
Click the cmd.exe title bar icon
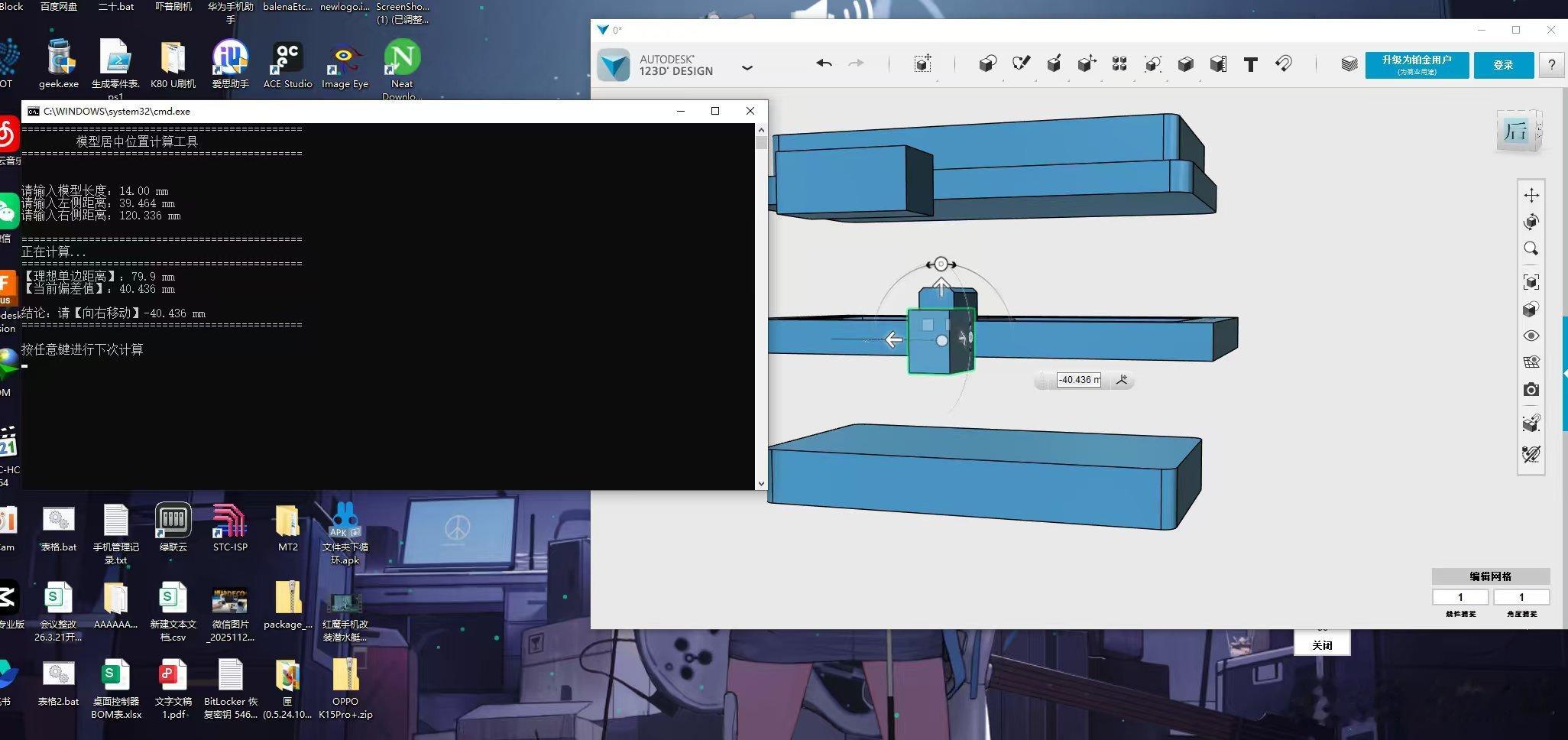33,111
